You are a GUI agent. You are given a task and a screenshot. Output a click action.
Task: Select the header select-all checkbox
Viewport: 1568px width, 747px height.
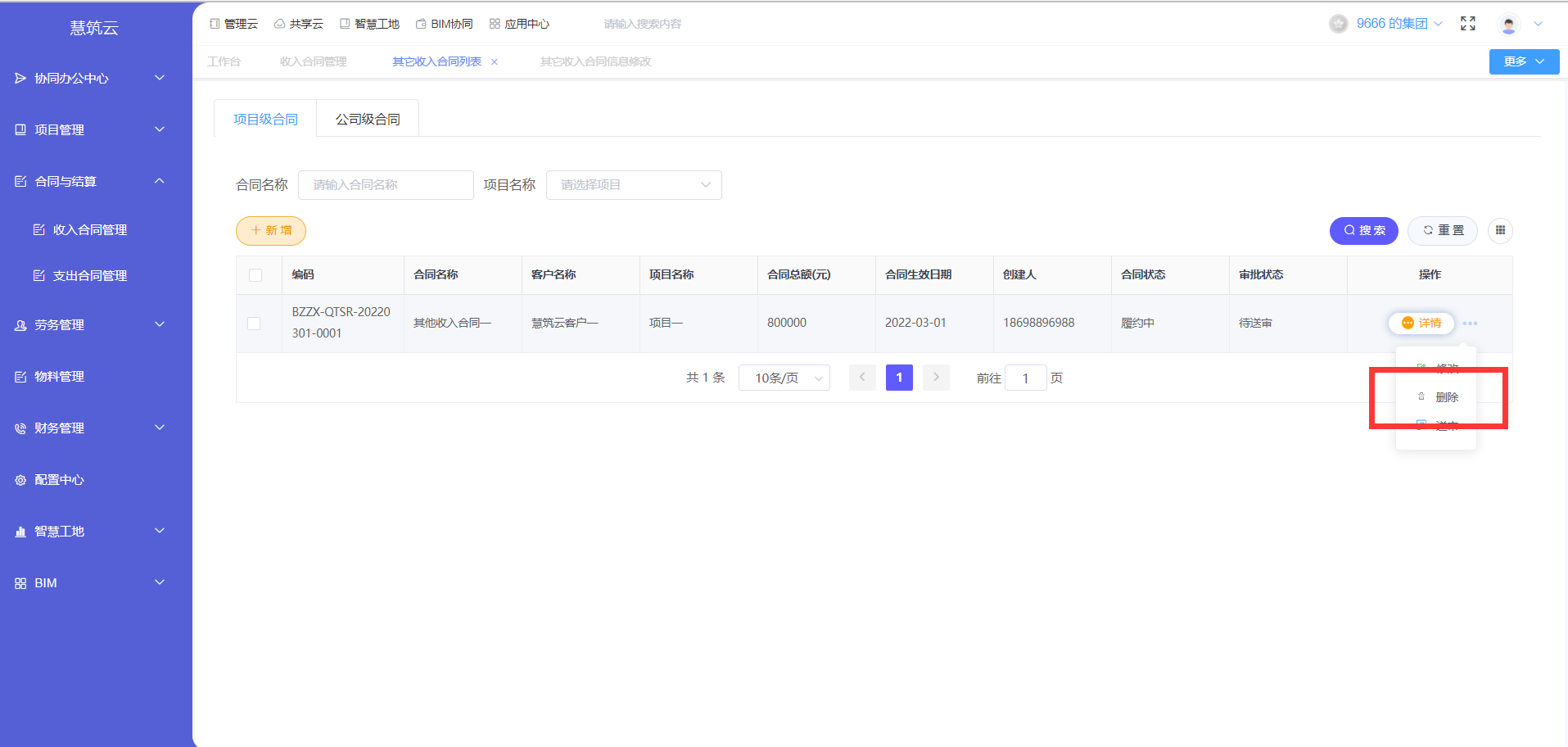(x=255, y=275)
